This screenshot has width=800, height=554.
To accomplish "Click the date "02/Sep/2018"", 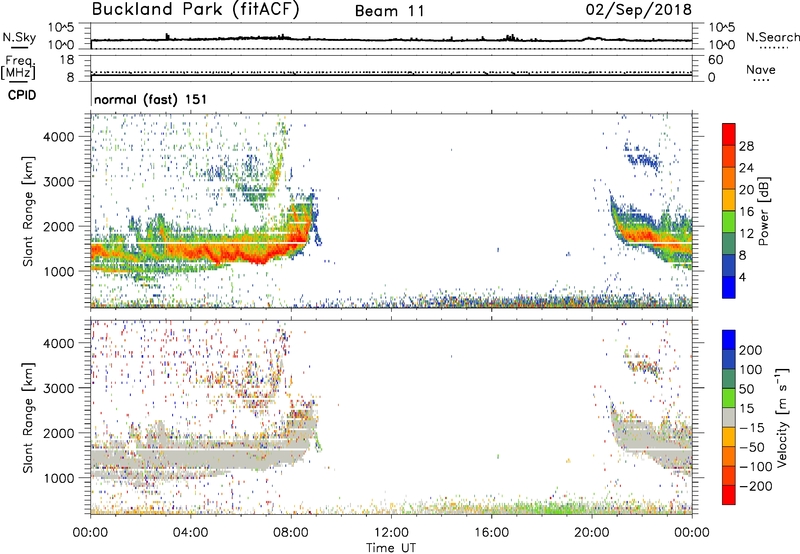I will tap(639, 10).
